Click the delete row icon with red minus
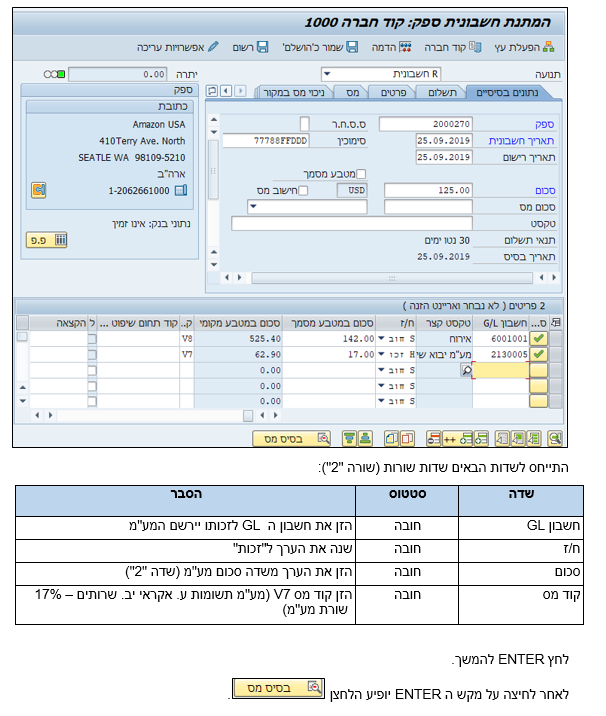Image resolution: width=606 pixels, height=716 pixels. point(433,438)
